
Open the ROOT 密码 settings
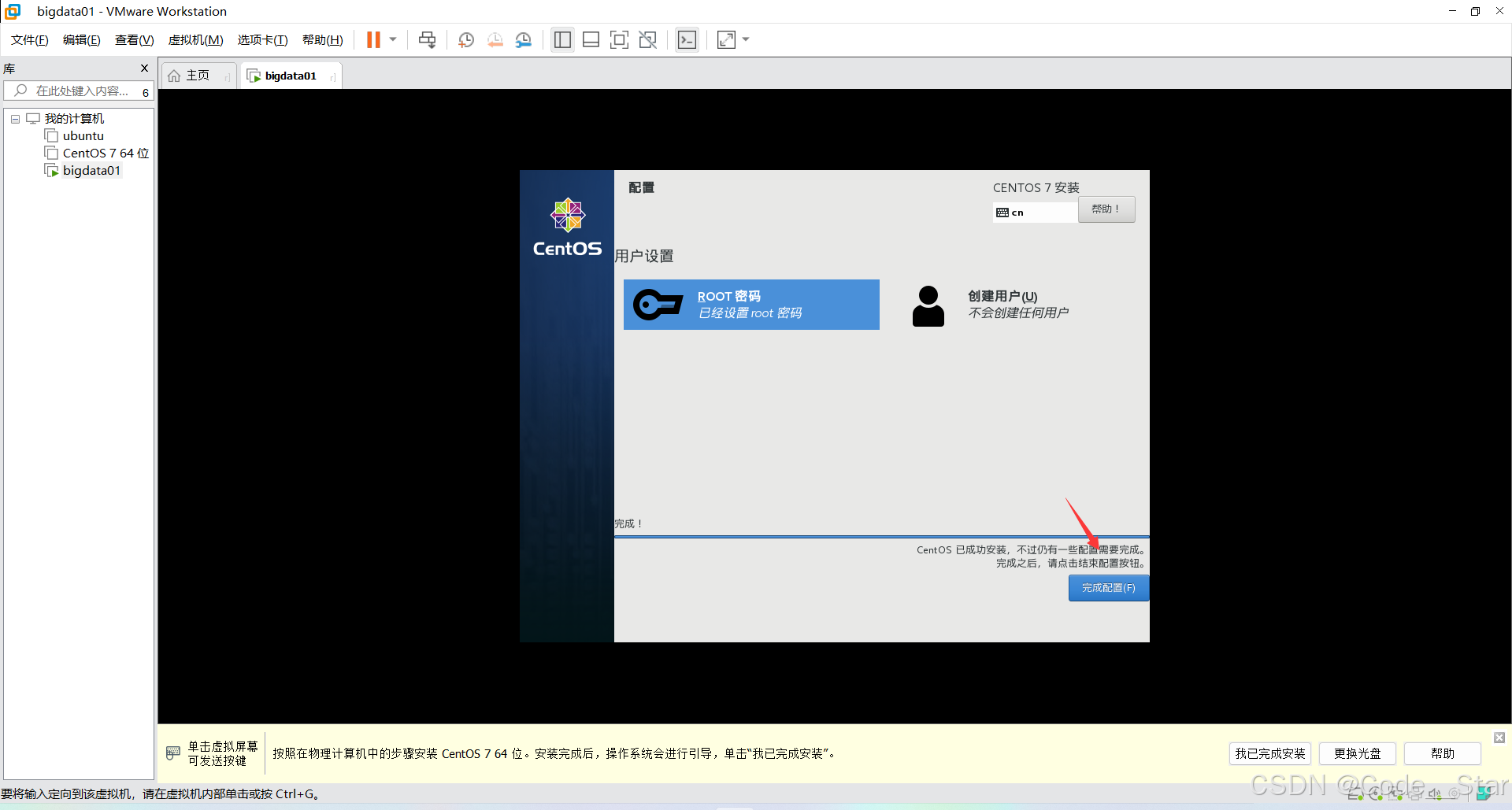coord(751,305)
